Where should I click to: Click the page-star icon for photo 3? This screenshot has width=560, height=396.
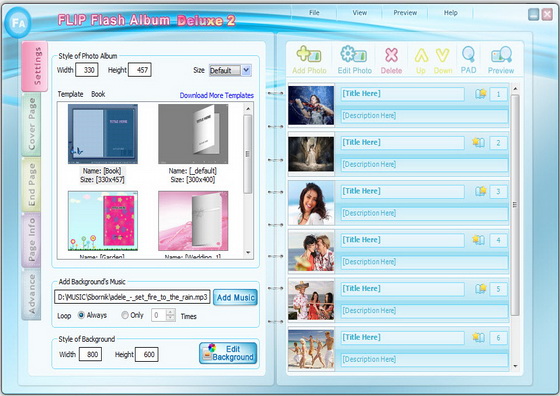[x=481, y=191]
